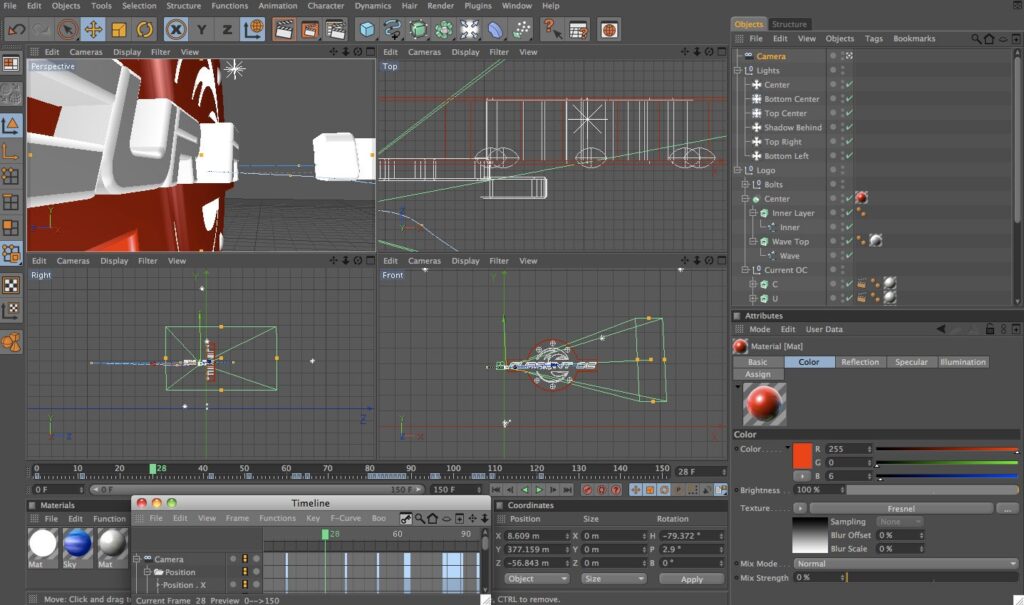Activate the Scale tool
Image resolution: width=1024 pixels, height=605 pixels.
pos(119,29)
